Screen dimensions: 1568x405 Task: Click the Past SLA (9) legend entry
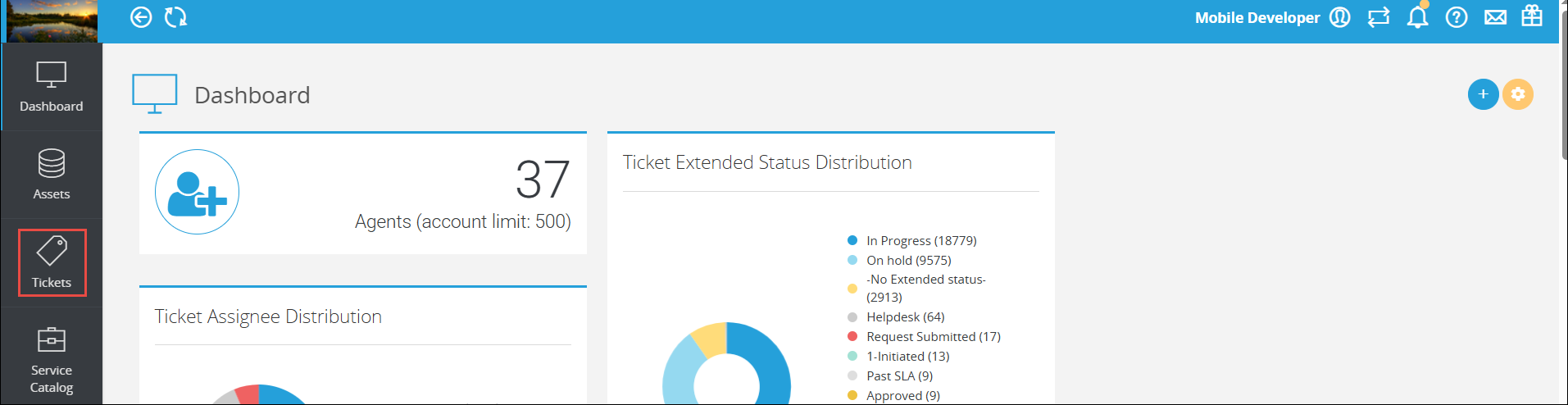click(x=890, y=375)
